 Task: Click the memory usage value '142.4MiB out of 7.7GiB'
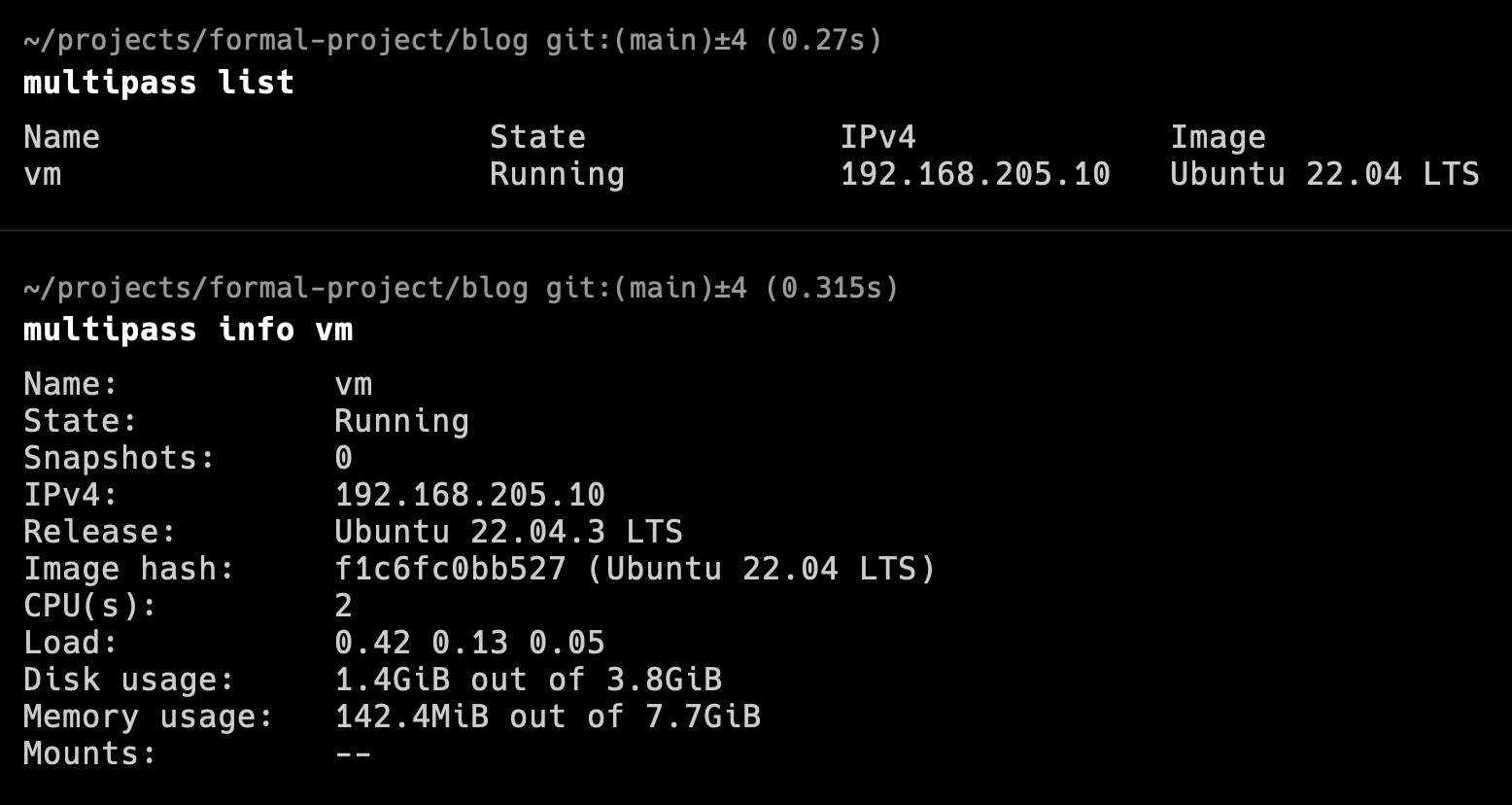tap(547, 717)
